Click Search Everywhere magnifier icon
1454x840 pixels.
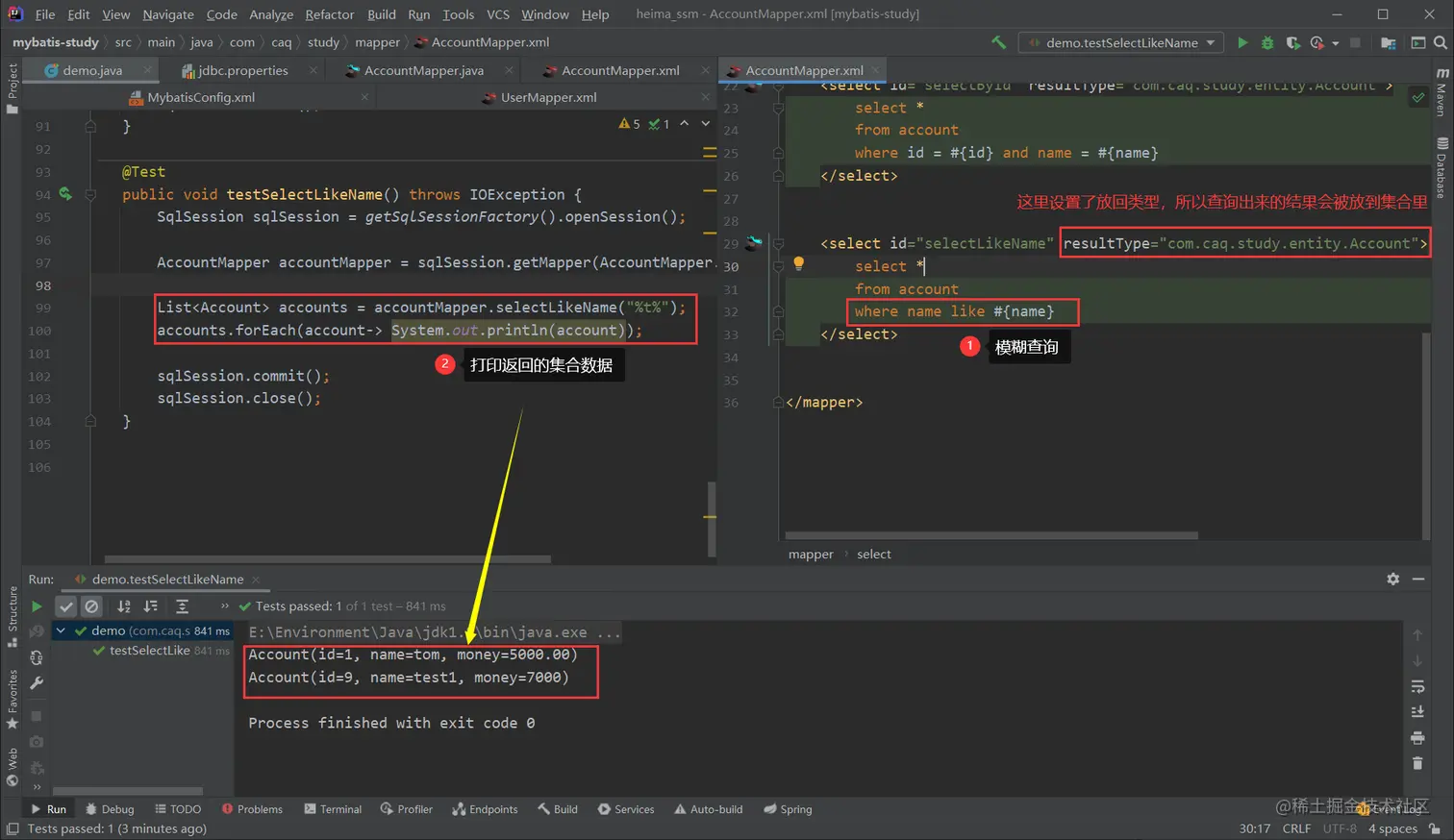pos(1440,42)
